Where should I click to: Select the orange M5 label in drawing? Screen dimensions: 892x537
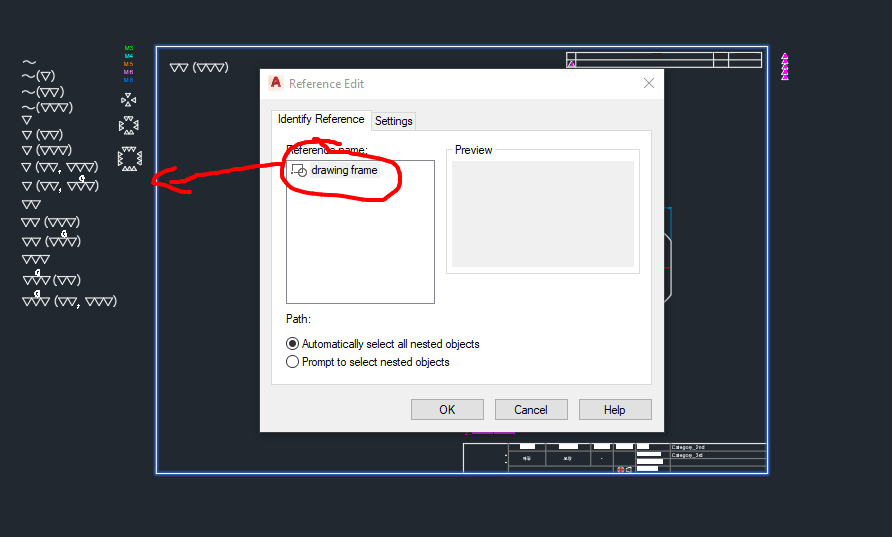129,64
